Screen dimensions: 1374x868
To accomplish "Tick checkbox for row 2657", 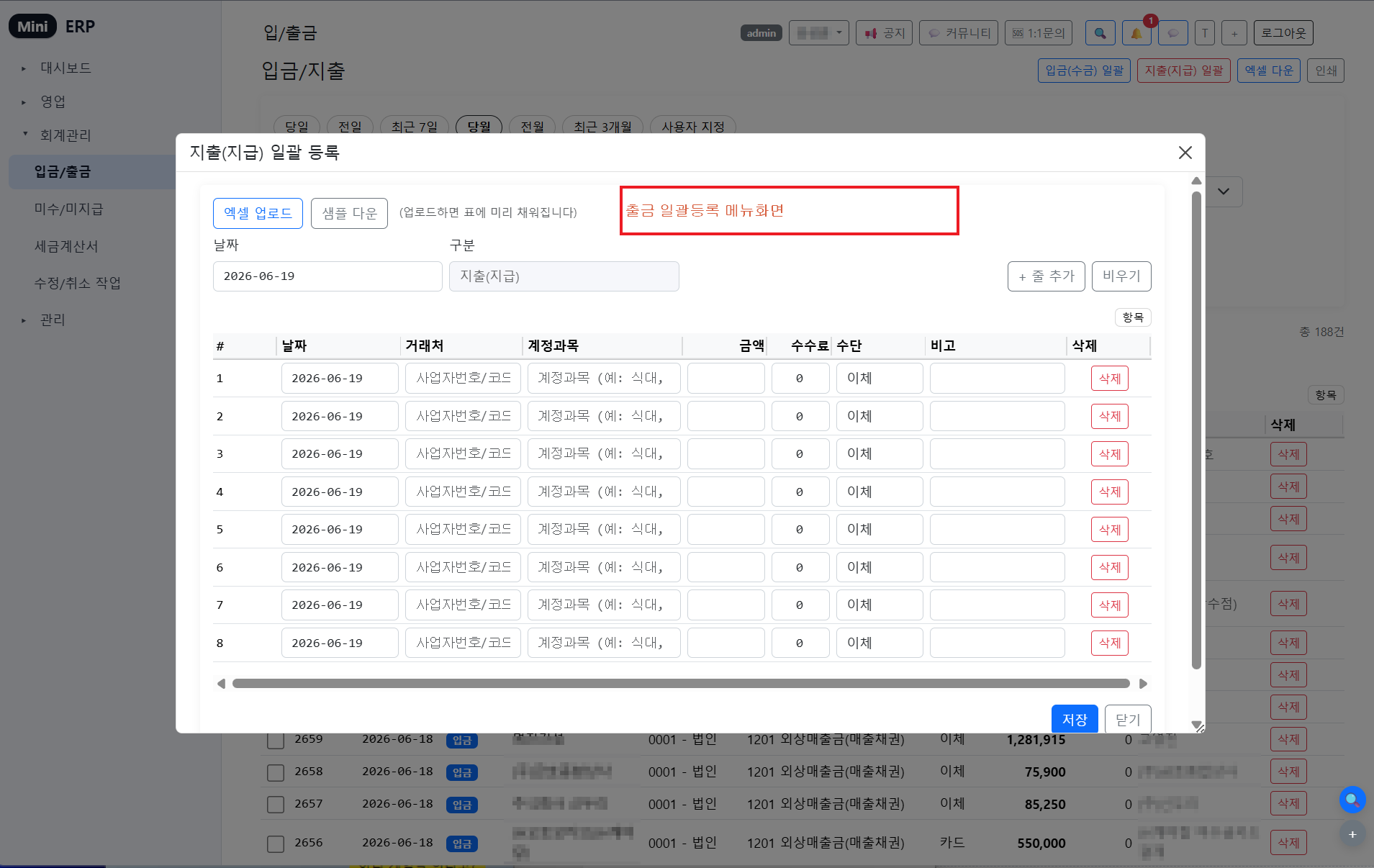I will pos(276,805).
